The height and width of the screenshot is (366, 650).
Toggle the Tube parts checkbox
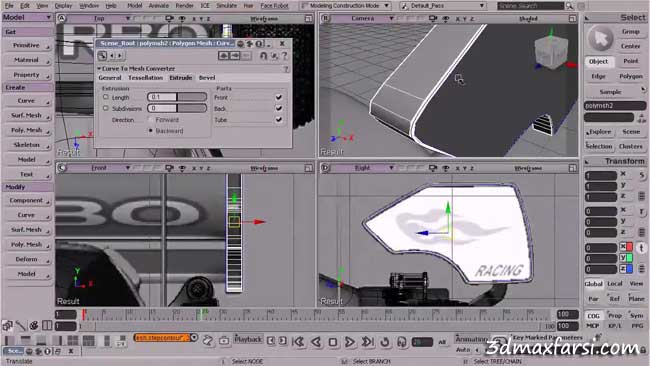(x=279, y=119)
